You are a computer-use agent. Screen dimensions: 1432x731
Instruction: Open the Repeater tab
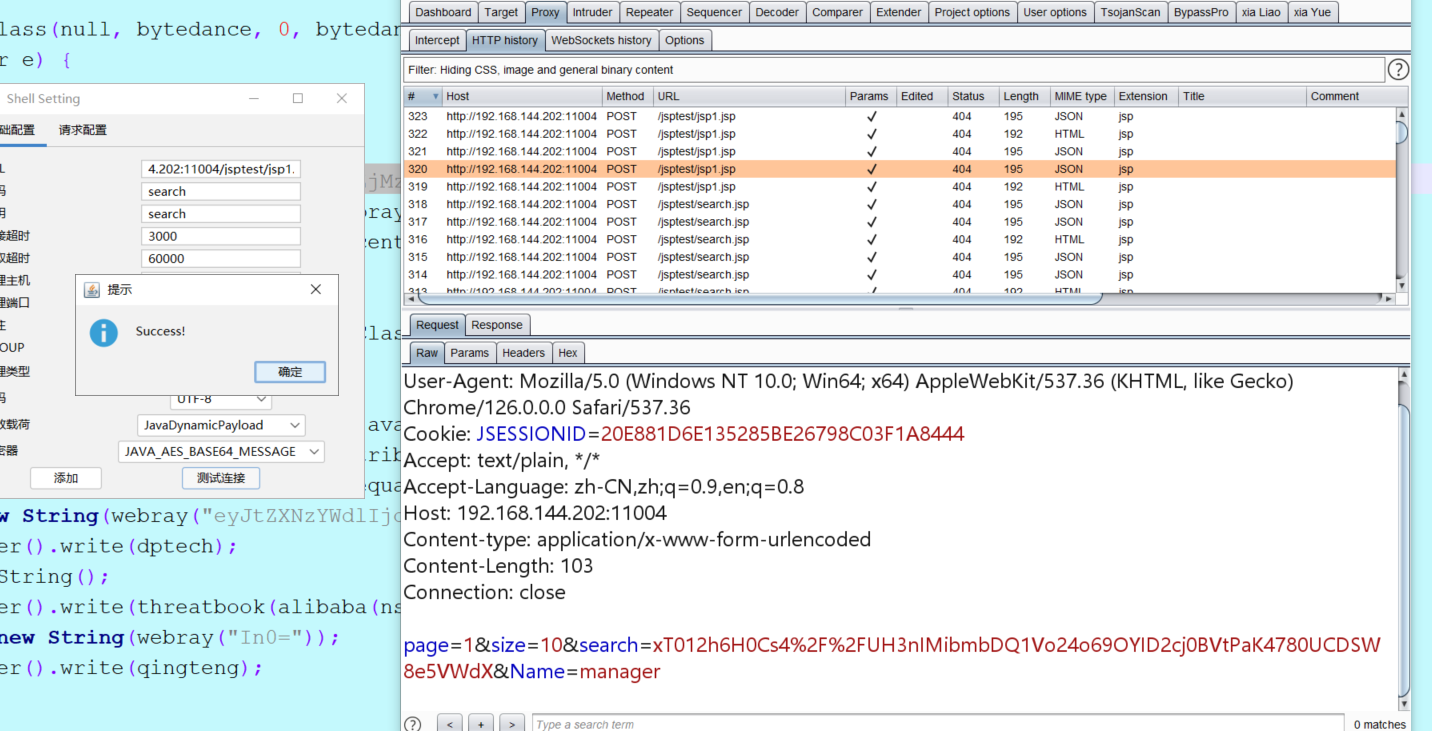(649, 12)
